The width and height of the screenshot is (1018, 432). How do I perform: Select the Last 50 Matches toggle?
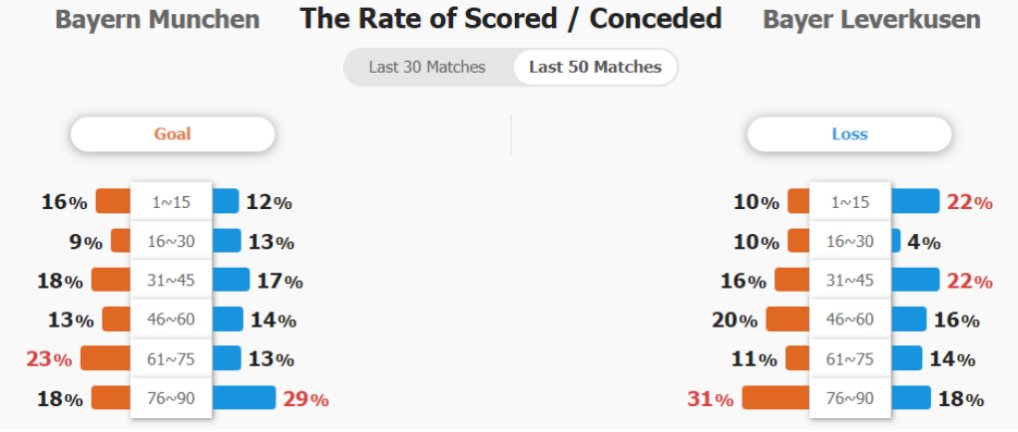[595, 67]
